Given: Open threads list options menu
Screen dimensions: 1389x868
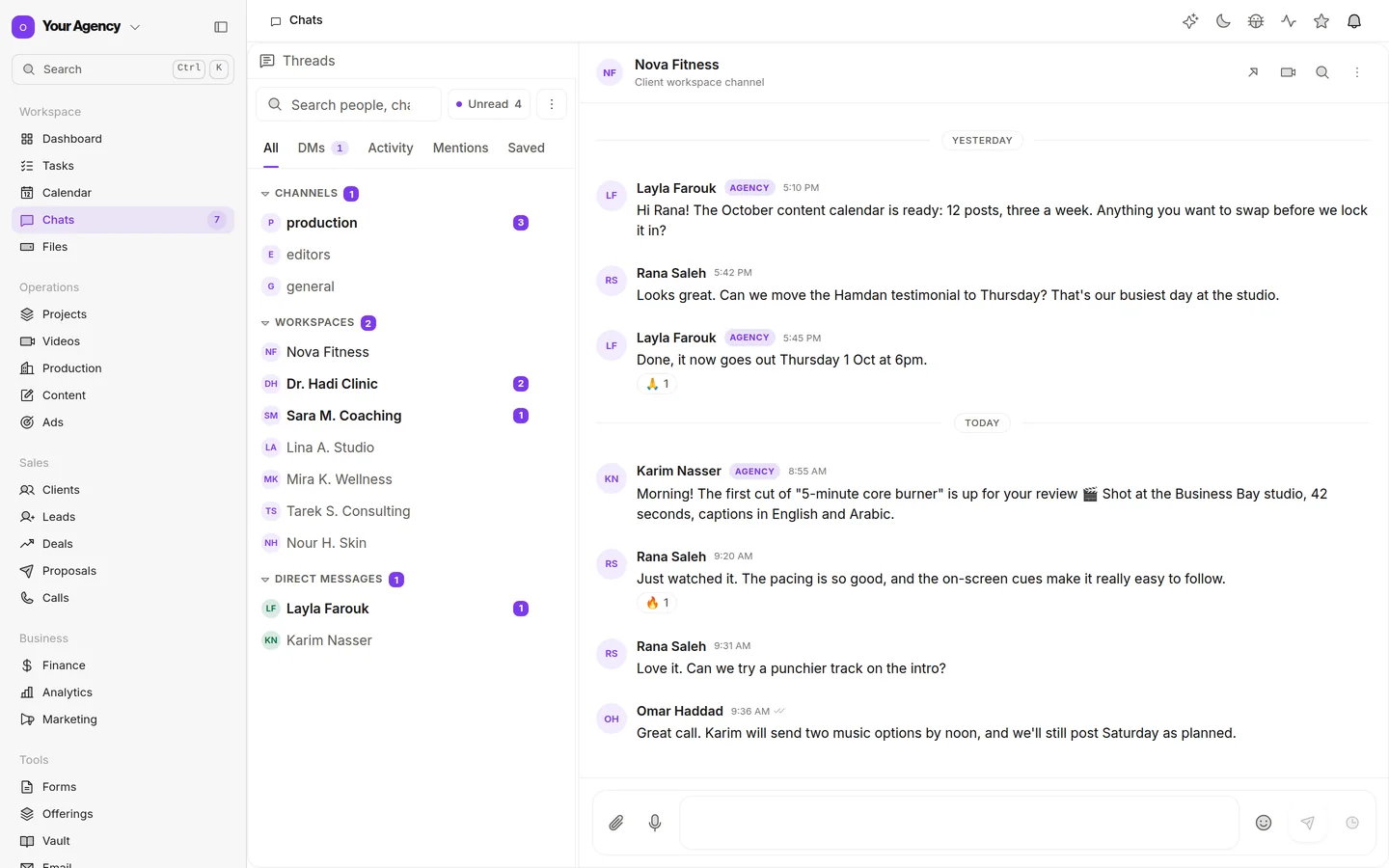Looking at the screenshot, I should pos(552,104).
